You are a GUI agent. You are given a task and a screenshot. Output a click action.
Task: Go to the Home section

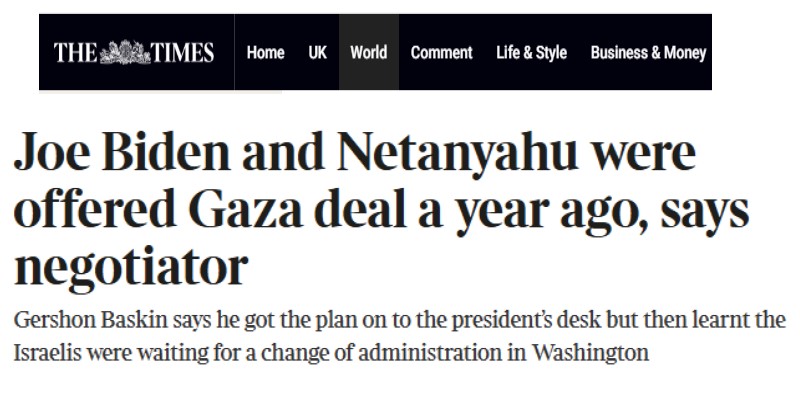pos(265,53)
